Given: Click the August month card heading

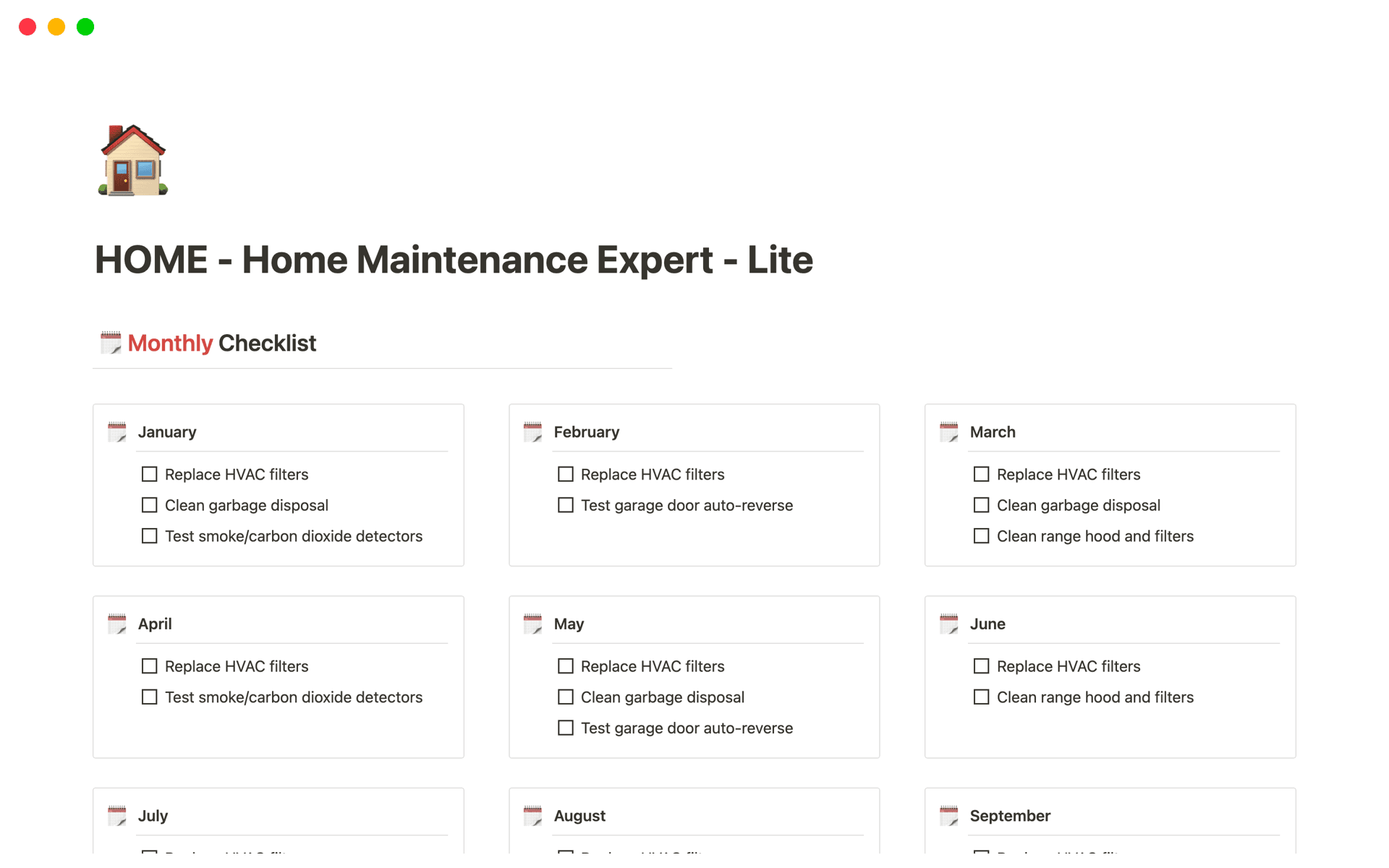Looking at the screenshot, I should point(579,815).
